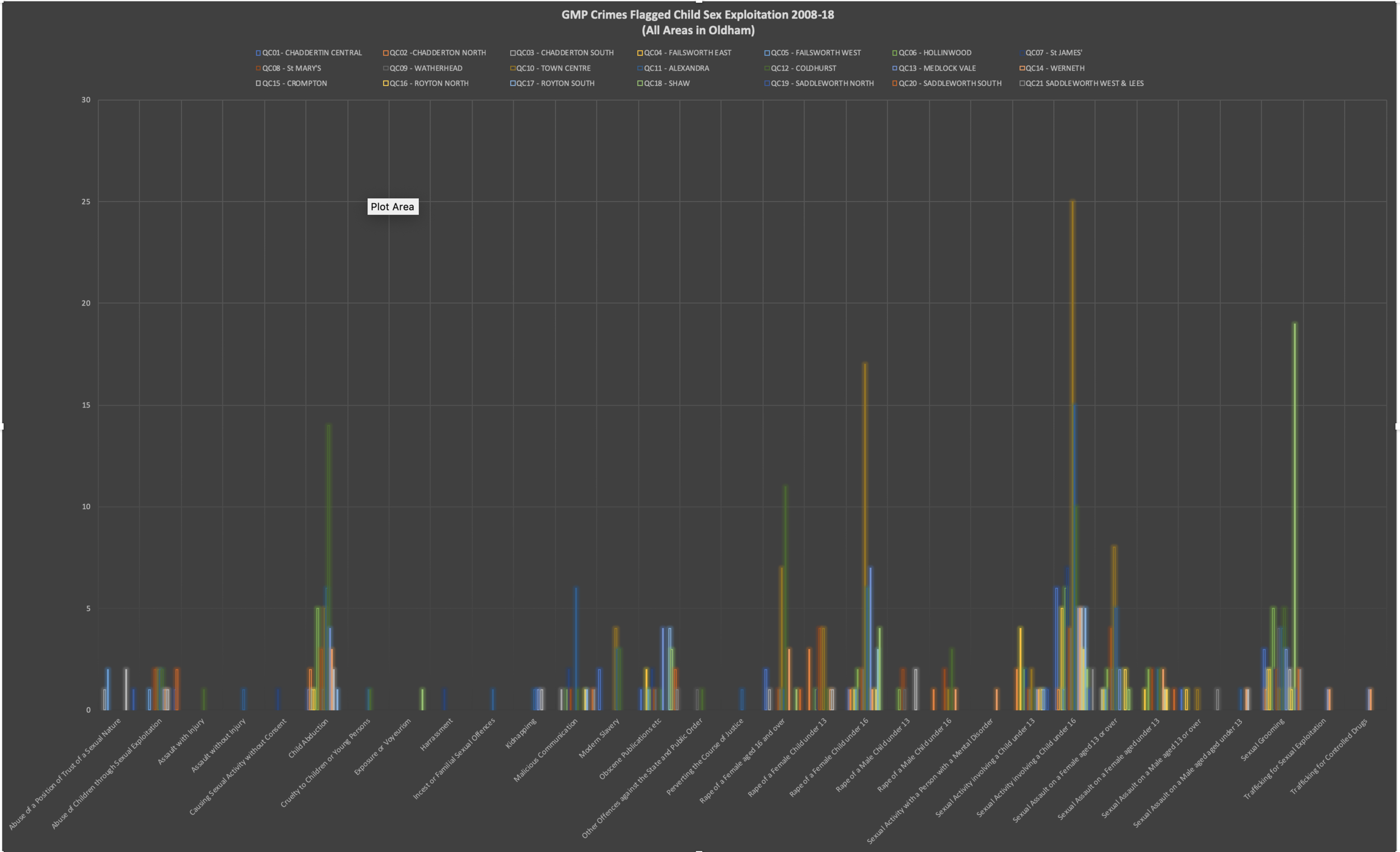Click the Plot Area tooltip label
This screenshot has width=1400, height=852.
[x=393, y=207]
